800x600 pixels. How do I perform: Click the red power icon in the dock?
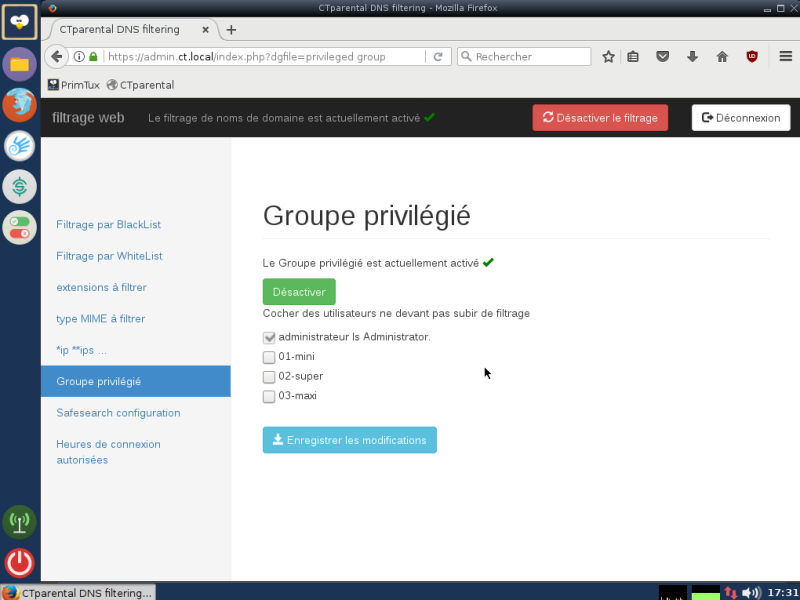point(19,563)
